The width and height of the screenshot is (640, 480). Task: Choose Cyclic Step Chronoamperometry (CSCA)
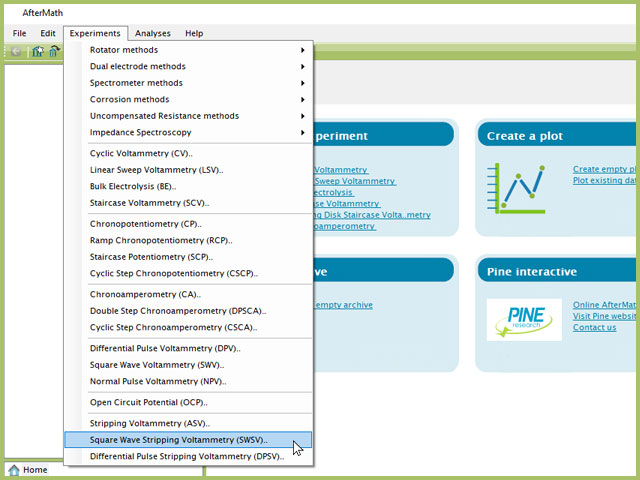pos(189,328)
